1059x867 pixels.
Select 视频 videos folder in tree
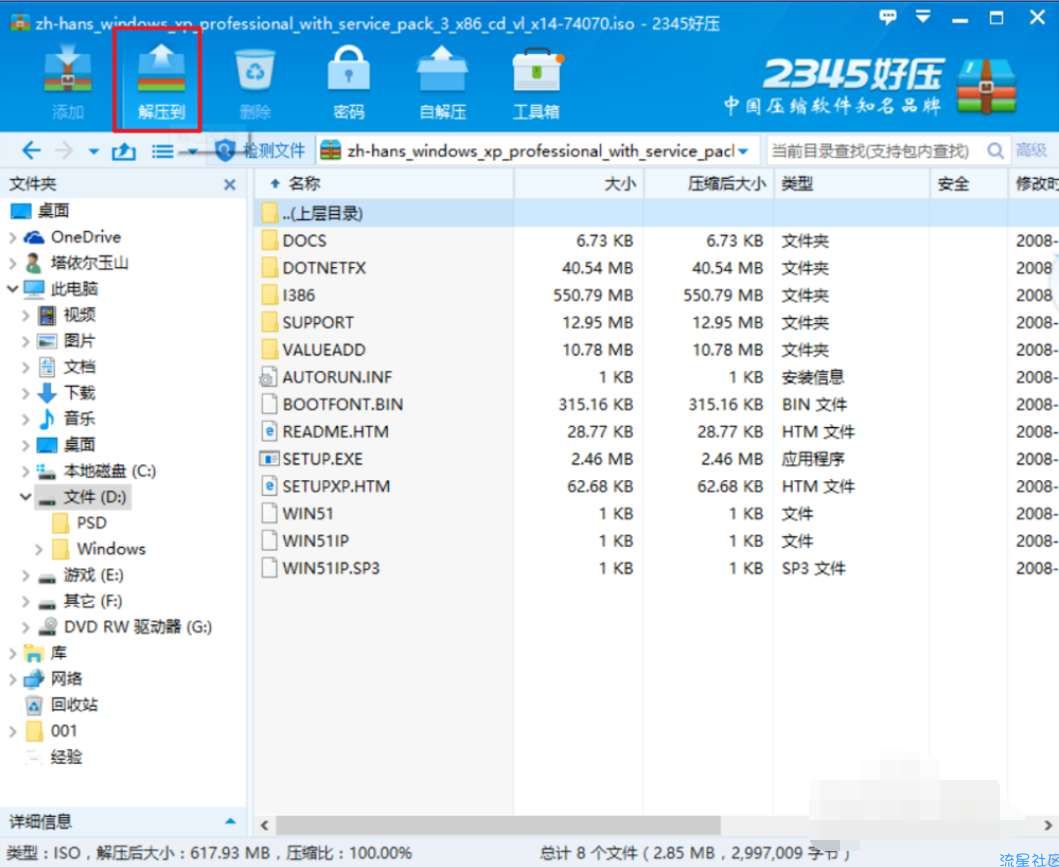[x=66, y=315]
